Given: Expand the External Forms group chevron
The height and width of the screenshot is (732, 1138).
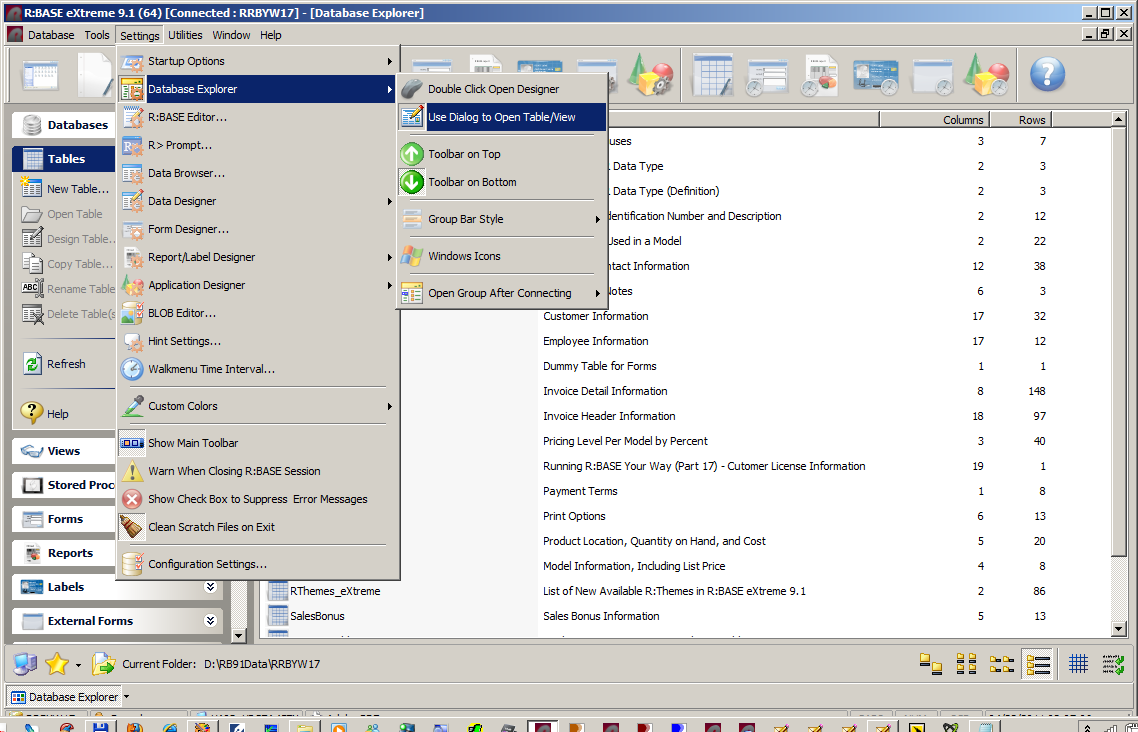Looking at the screenshot, I should tap(210, 621).
